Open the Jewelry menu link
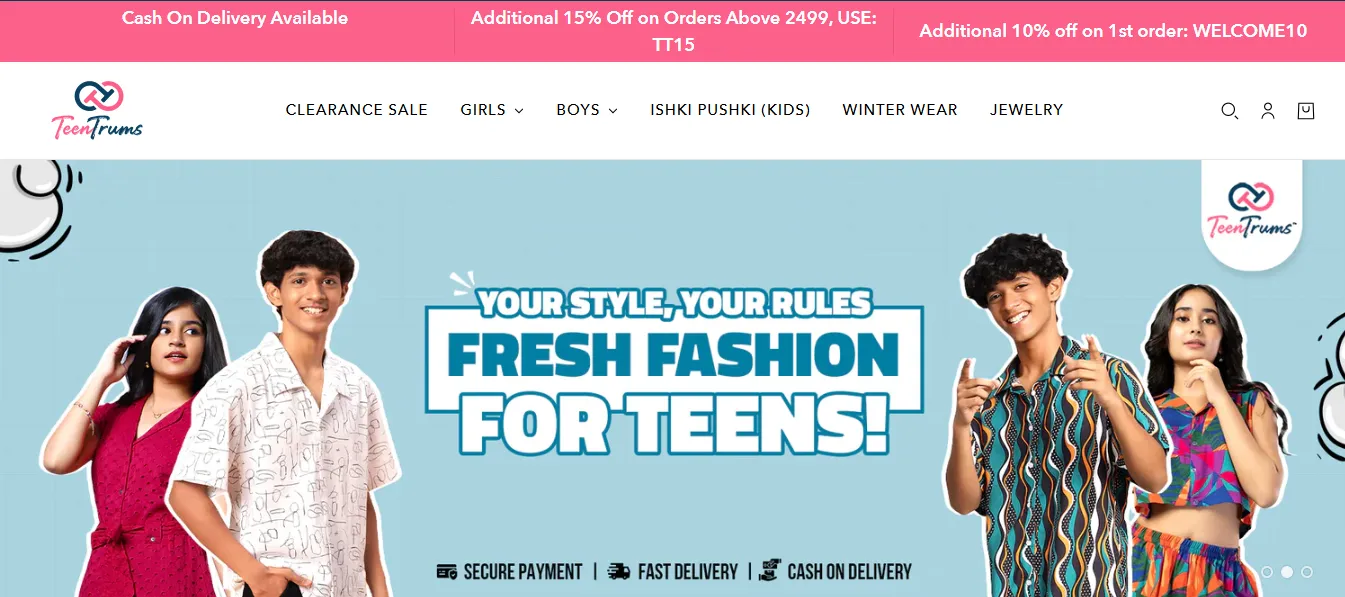The image size is (1345, 597). 1027,110
